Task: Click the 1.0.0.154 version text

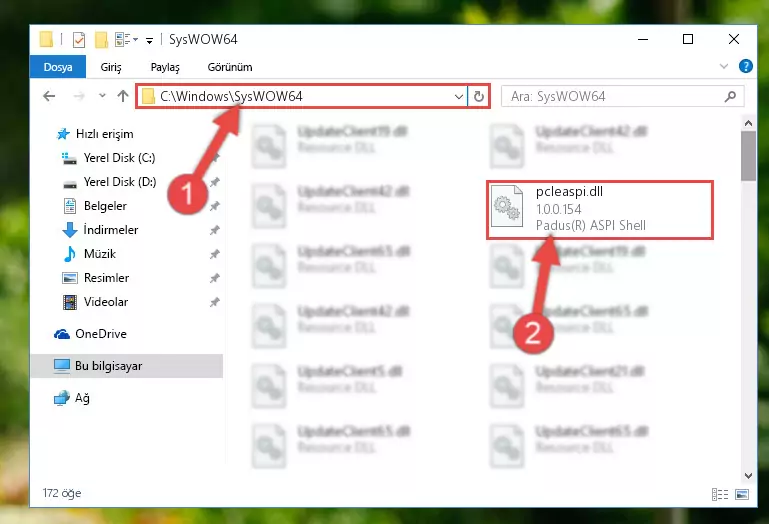Action: click(x=559, y=210)
